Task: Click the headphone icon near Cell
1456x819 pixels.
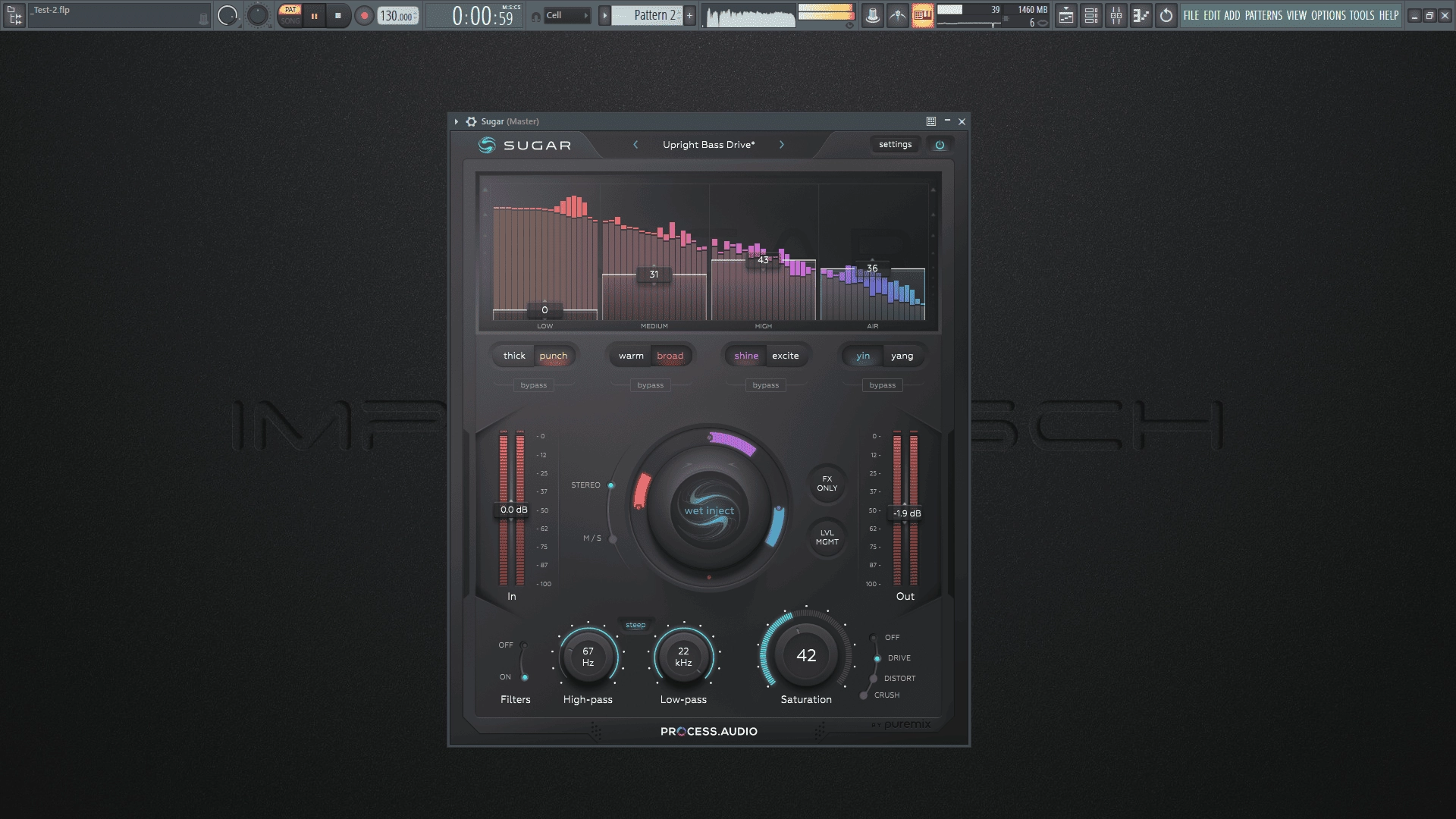Action: tap(535, 16)
